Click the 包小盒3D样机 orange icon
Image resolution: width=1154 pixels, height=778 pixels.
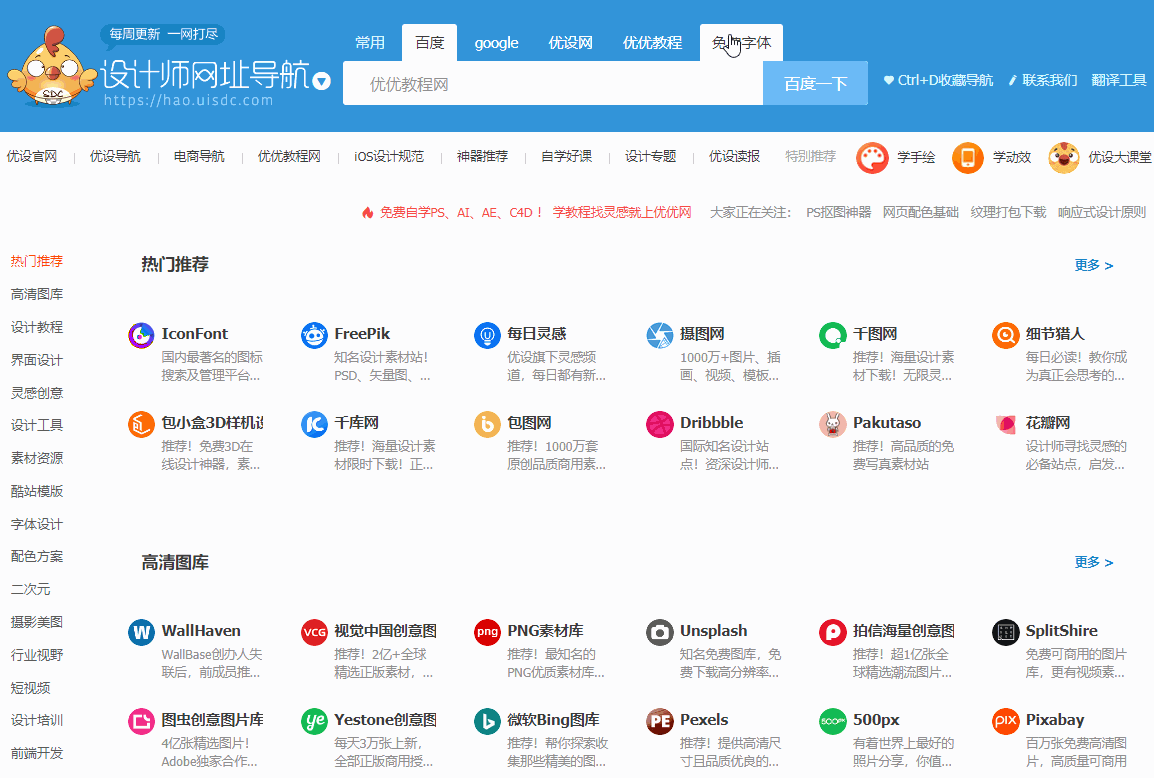click(141, 424)
